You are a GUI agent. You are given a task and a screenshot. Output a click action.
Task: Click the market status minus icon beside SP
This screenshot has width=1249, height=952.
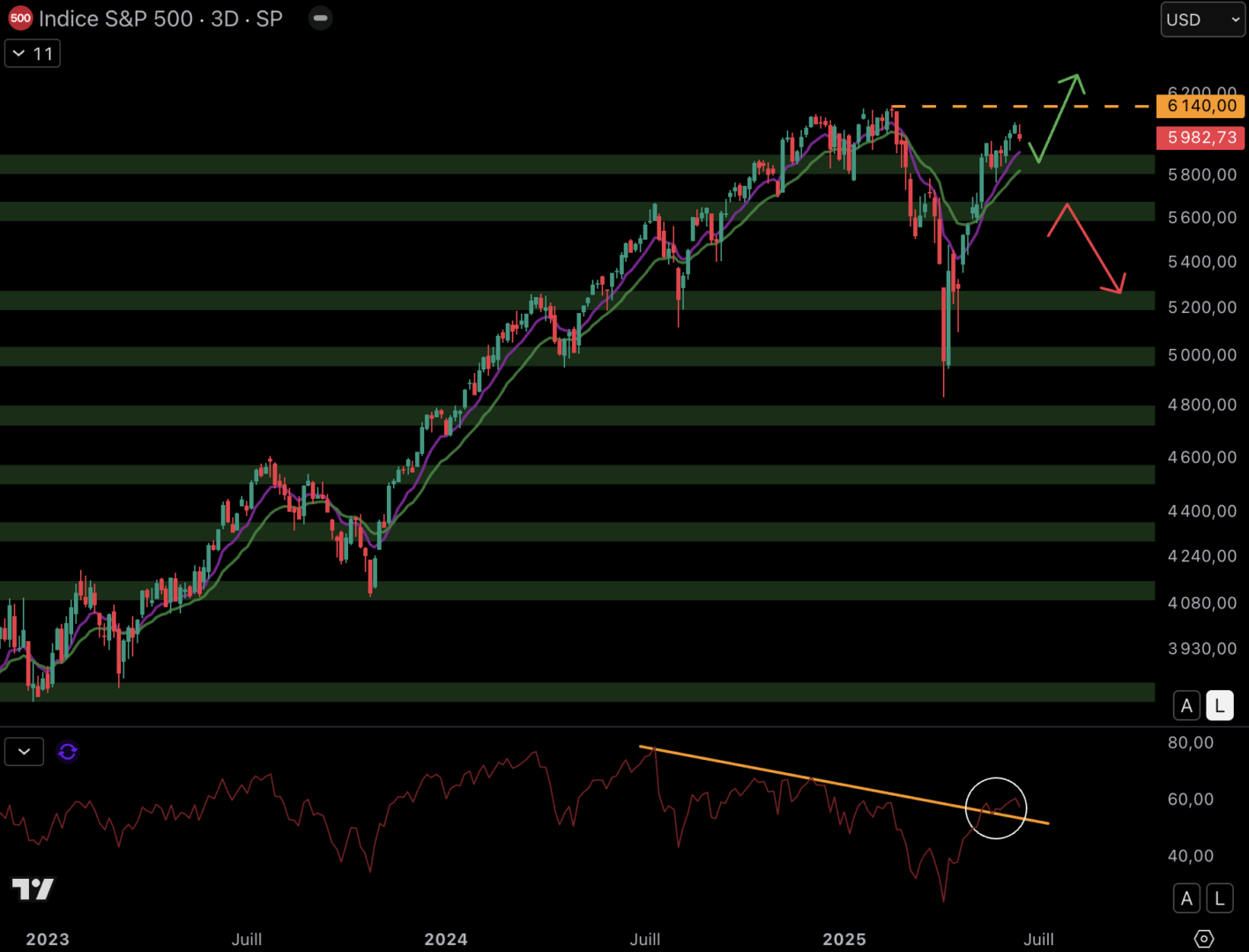pyautogui.click(x=321, y=19)
